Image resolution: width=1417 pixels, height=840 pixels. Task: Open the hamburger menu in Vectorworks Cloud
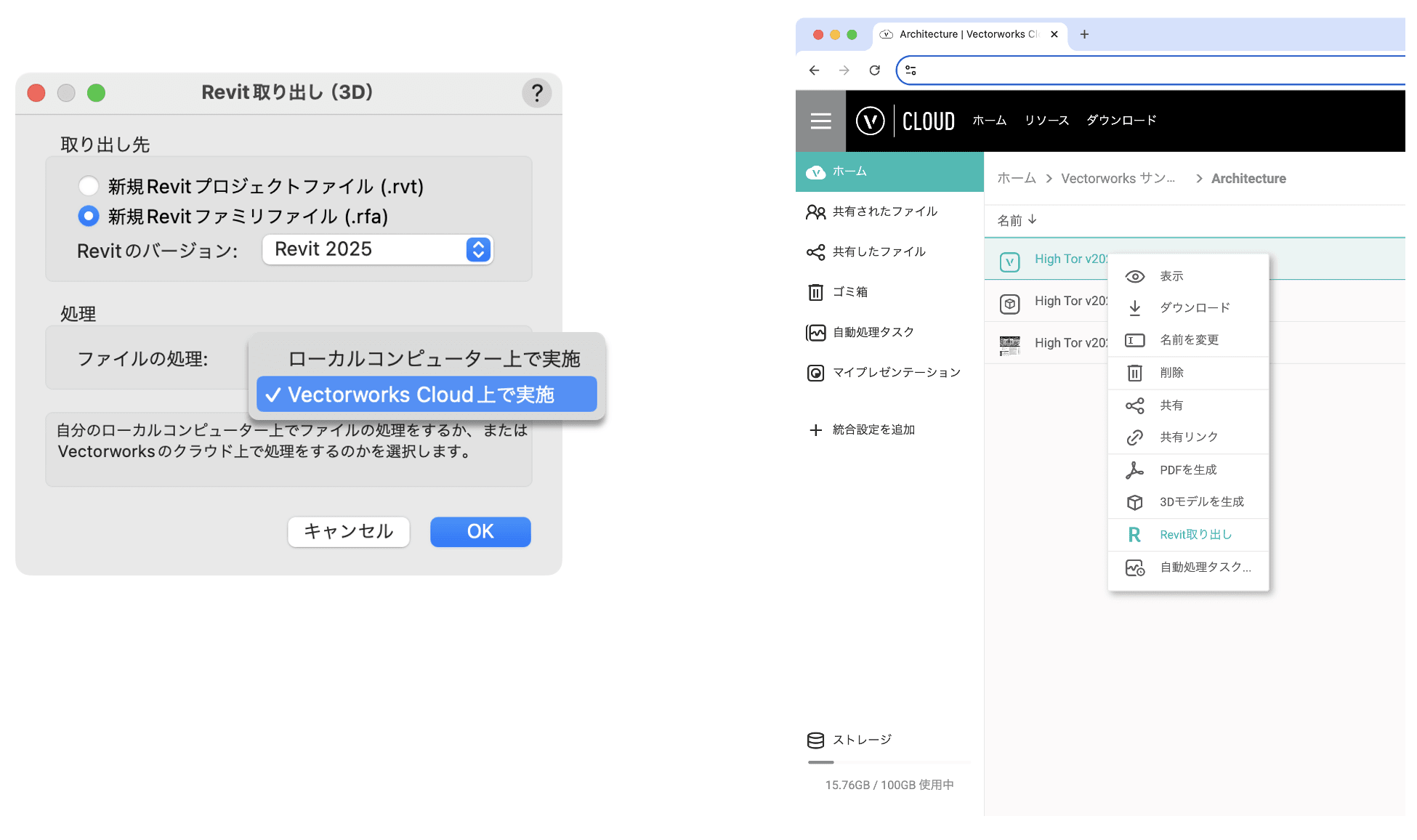coord(820,121)
